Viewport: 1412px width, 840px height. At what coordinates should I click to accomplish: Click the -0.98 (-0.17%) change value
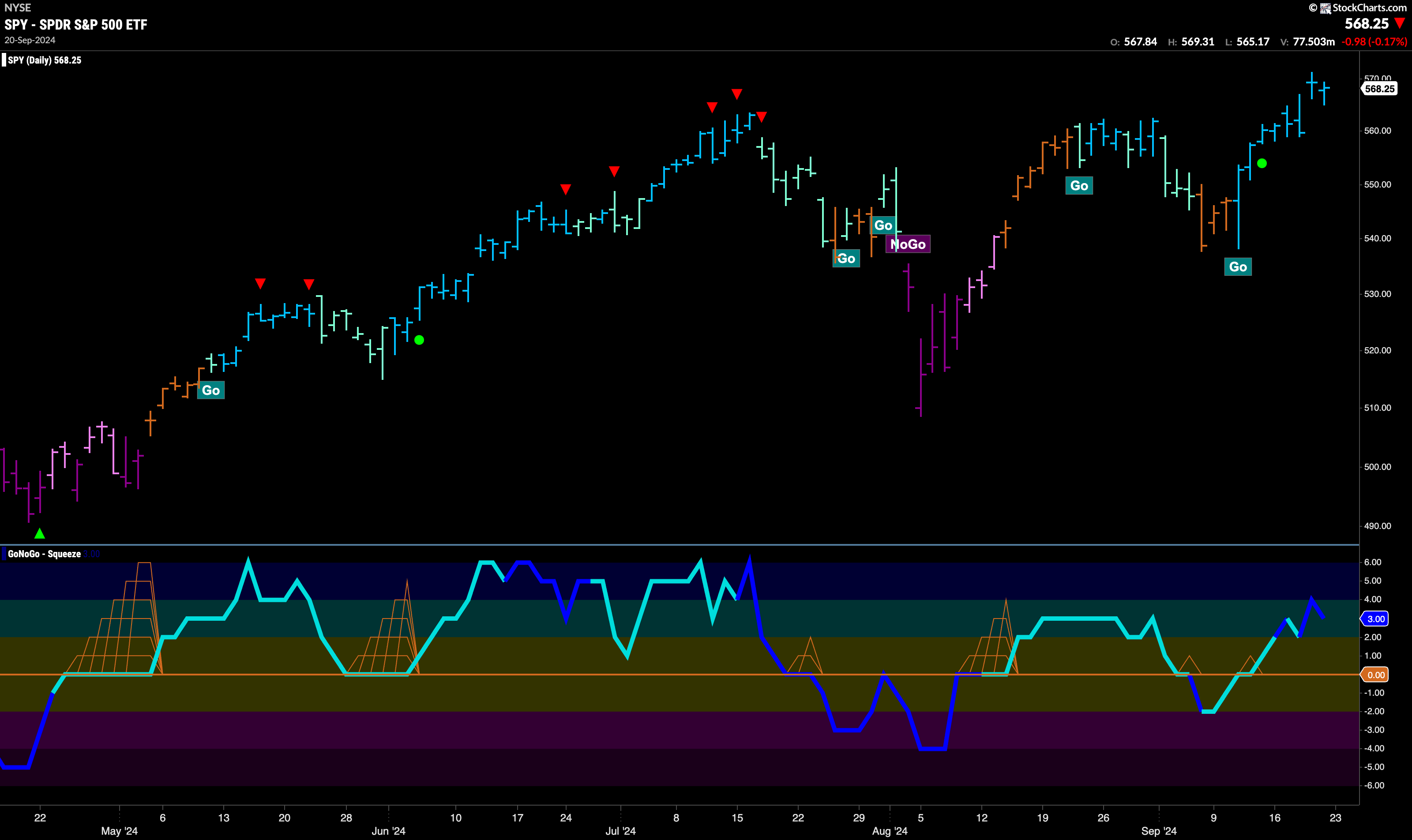click(x=1374, y=42)
